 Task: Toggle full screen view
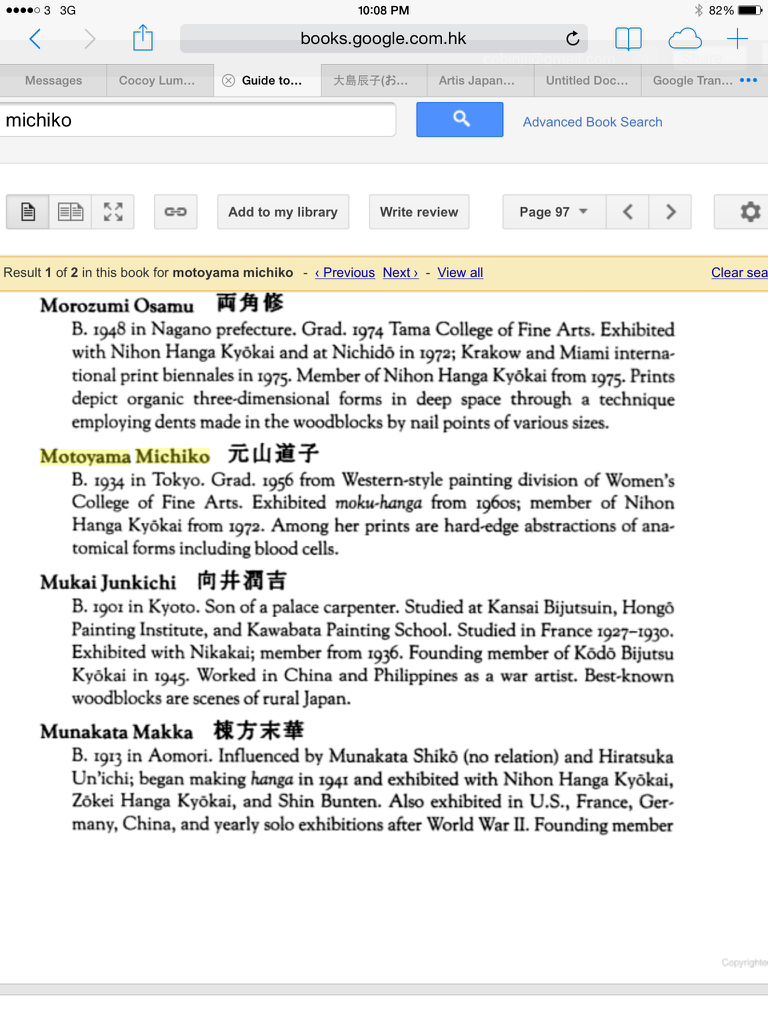coord(113,212)
